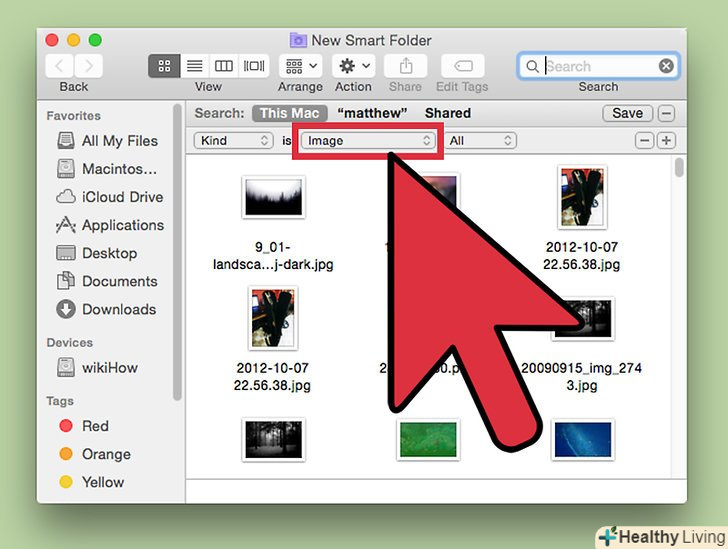
Task: Remove search bar with minus next to Save
Action: click(666, 113)
